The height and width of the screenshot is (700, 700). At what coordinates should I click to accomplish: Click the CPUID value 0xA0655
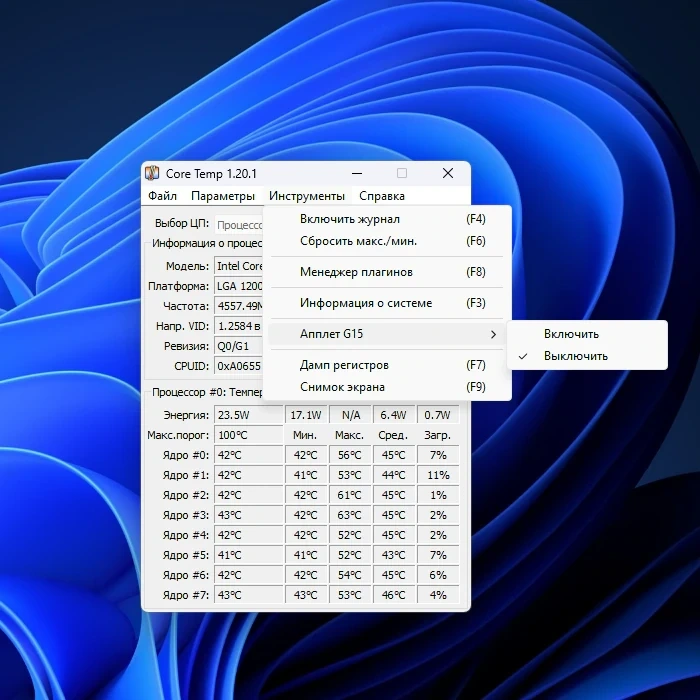click(239, 367)
